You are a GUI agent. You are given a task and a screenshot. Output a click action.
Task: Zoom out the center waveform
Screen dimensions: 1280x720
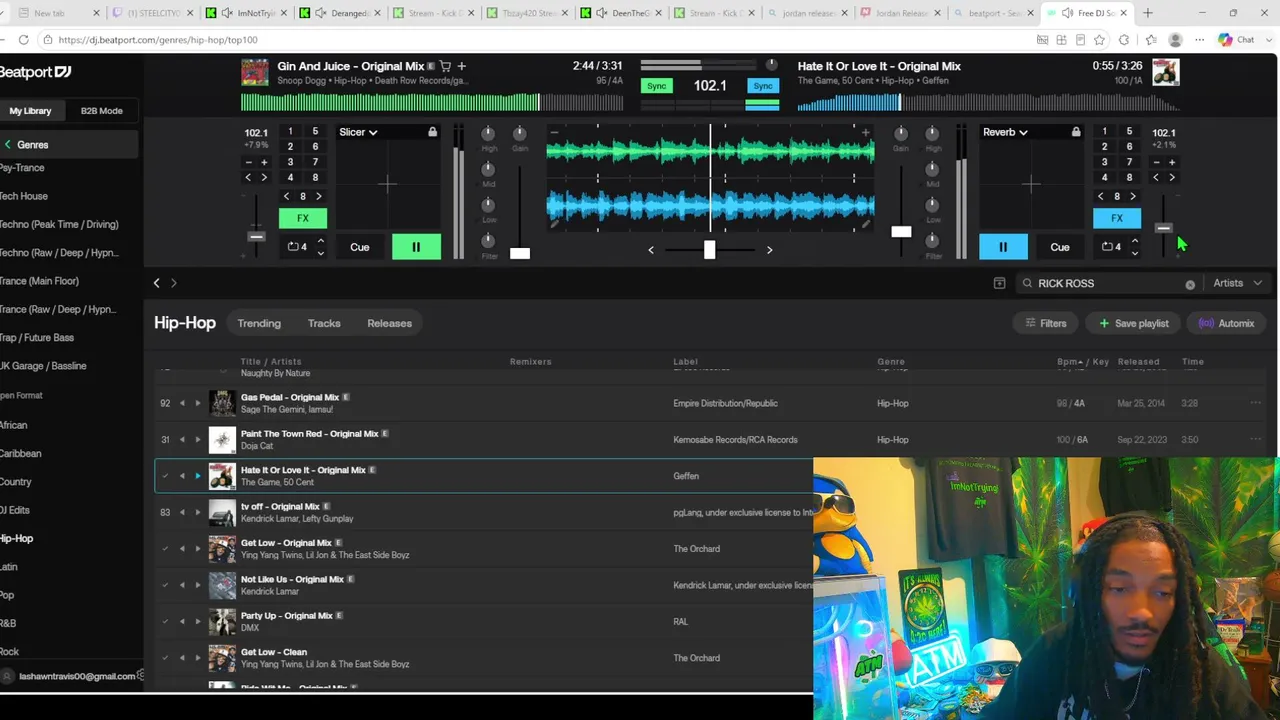click(554, 132)
